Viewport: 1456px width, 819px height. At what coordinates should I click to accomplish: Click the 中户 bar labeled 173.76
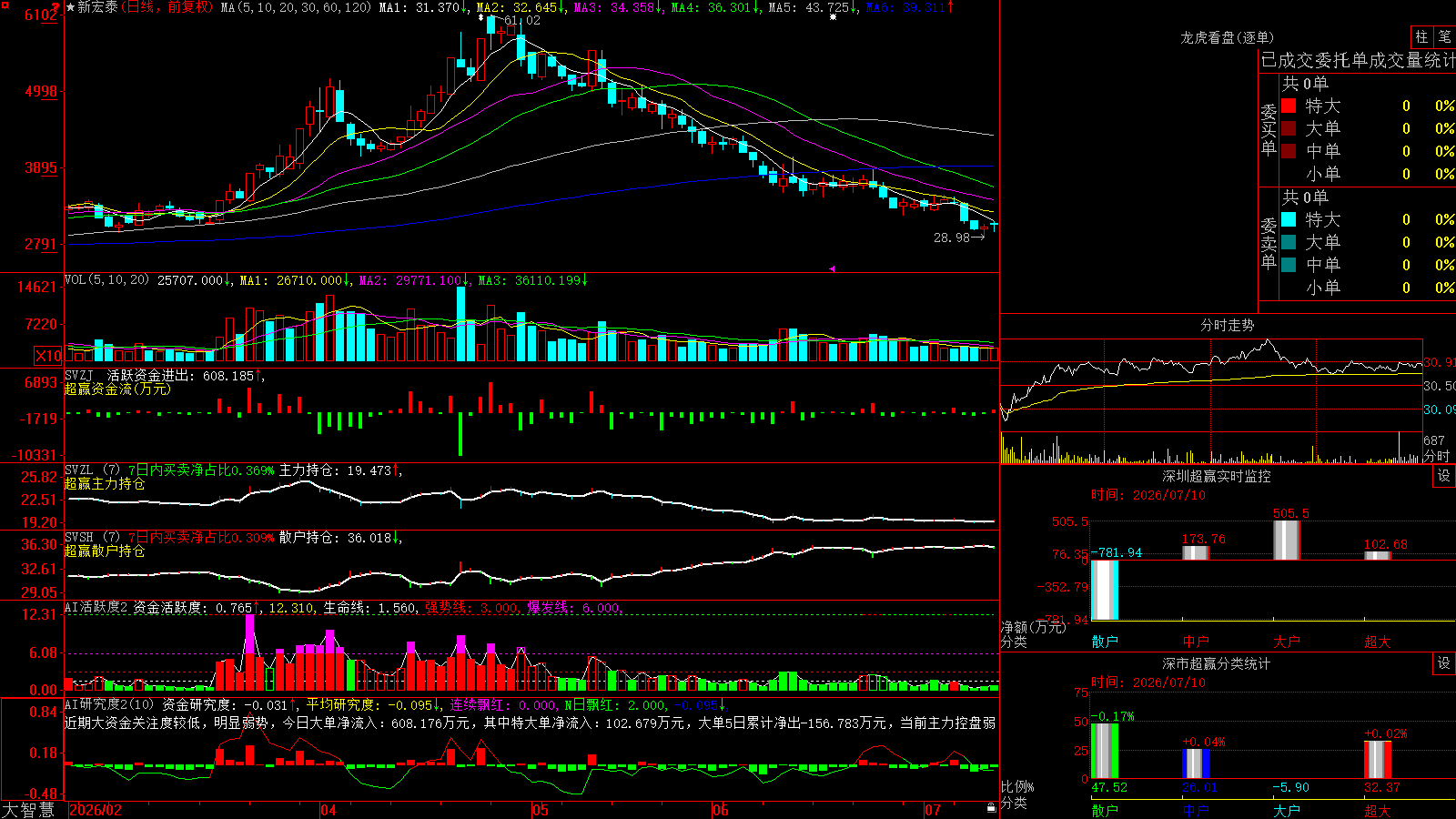coord(1196,552)
